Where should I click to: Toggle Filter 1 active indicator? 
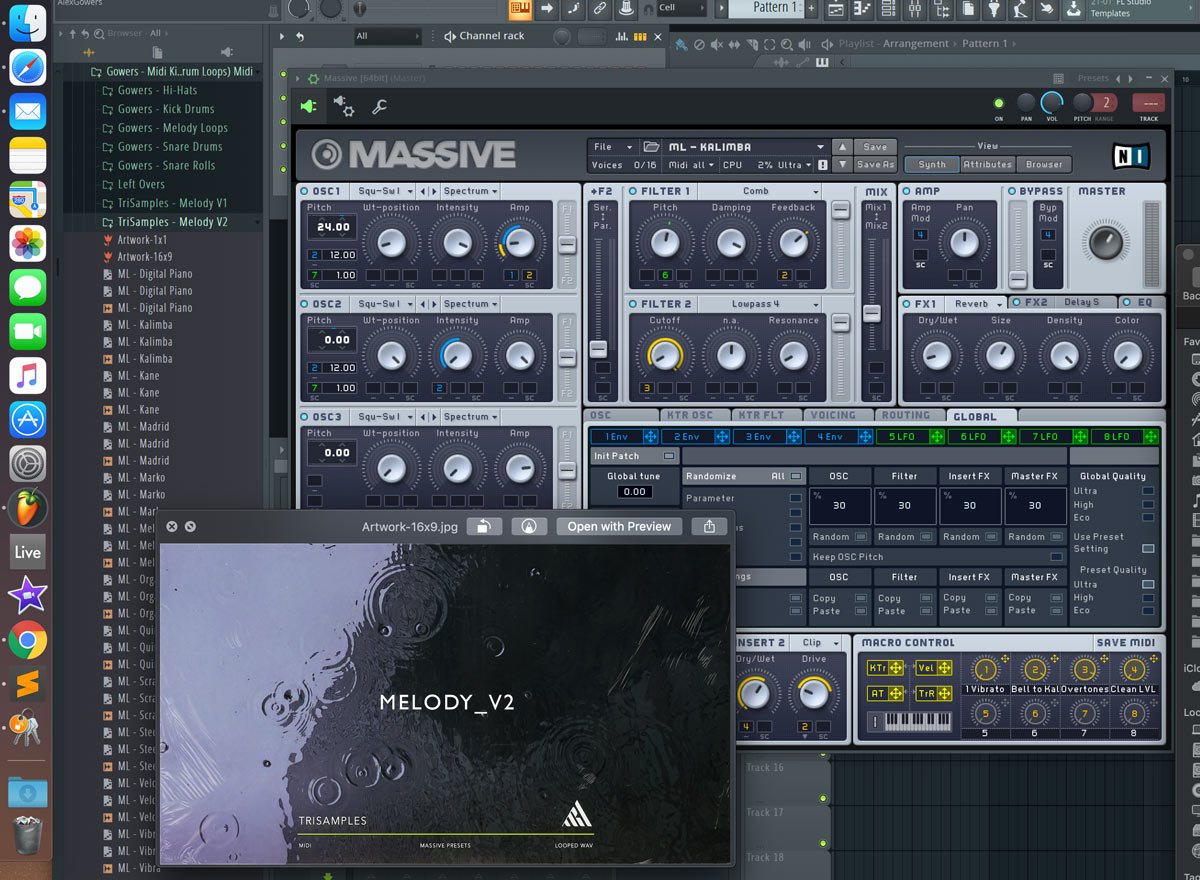coord(633,191)
